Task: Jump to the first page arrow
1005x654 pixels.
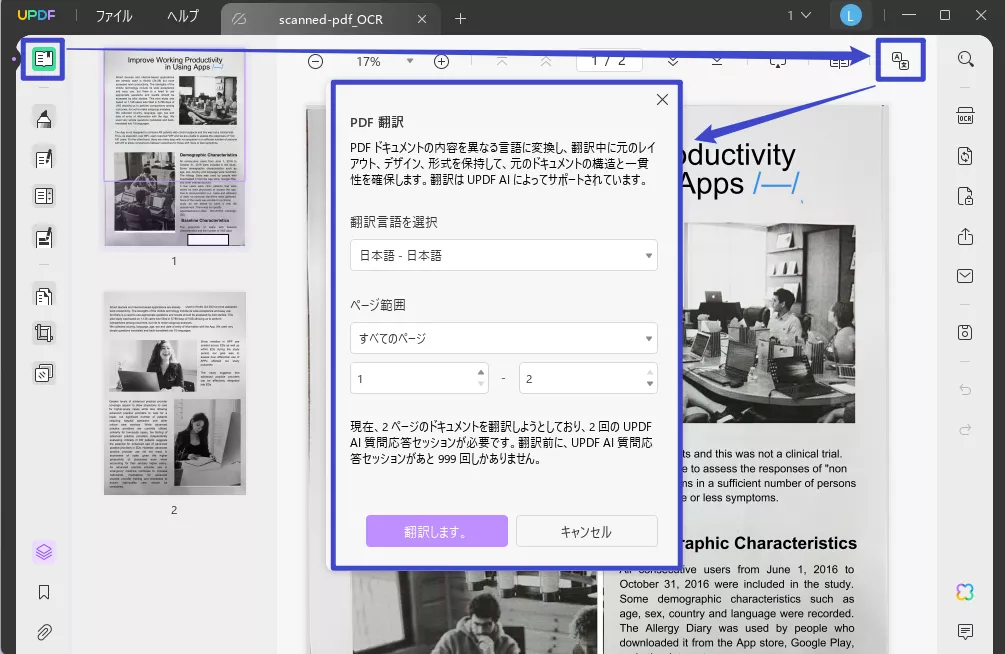Action: click(x=502, y=62)
